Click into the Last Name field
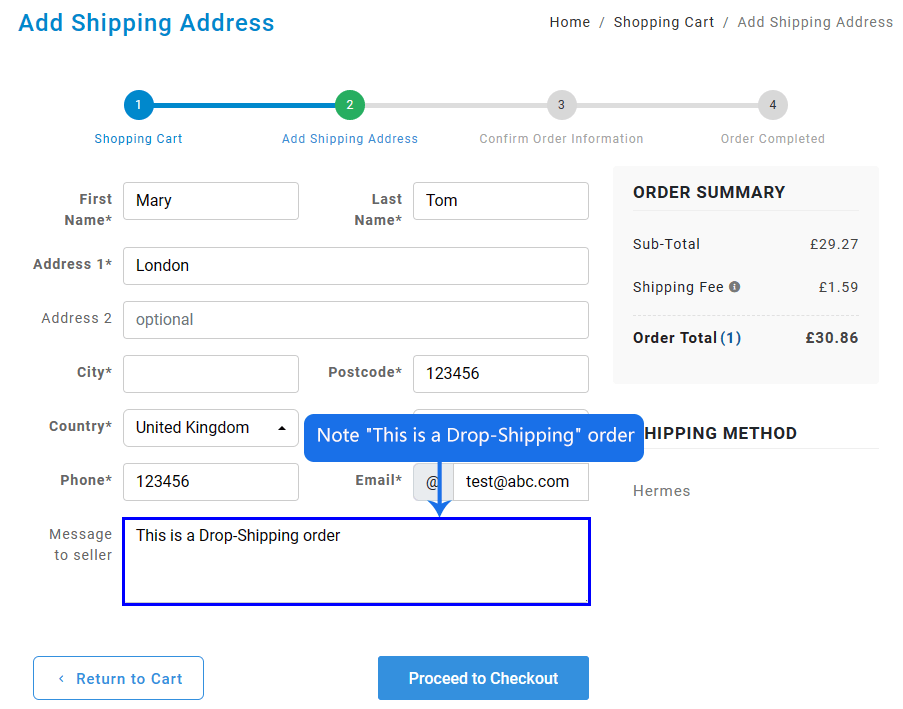The width and height of the screenshot is (903, 709). [x=500, y=201]
